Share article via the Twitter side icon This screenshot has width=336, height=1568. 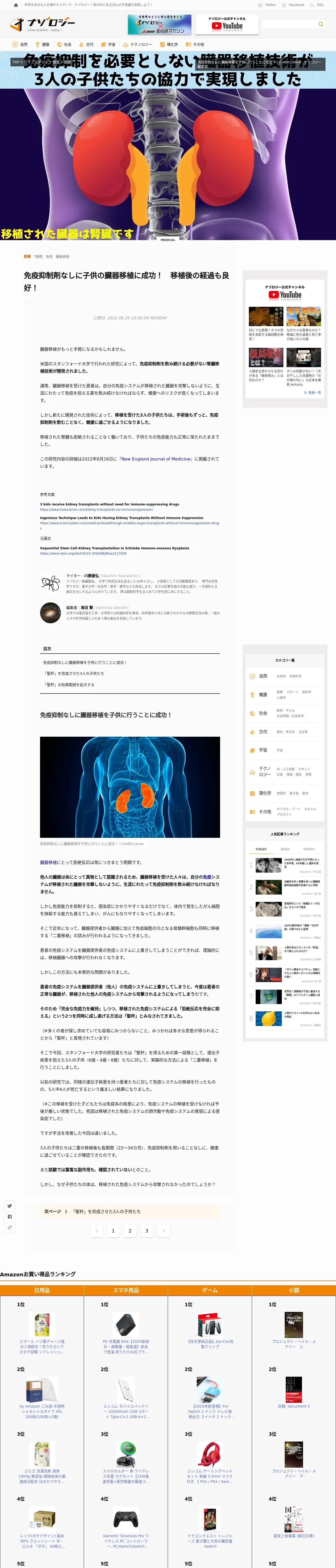10,1205
